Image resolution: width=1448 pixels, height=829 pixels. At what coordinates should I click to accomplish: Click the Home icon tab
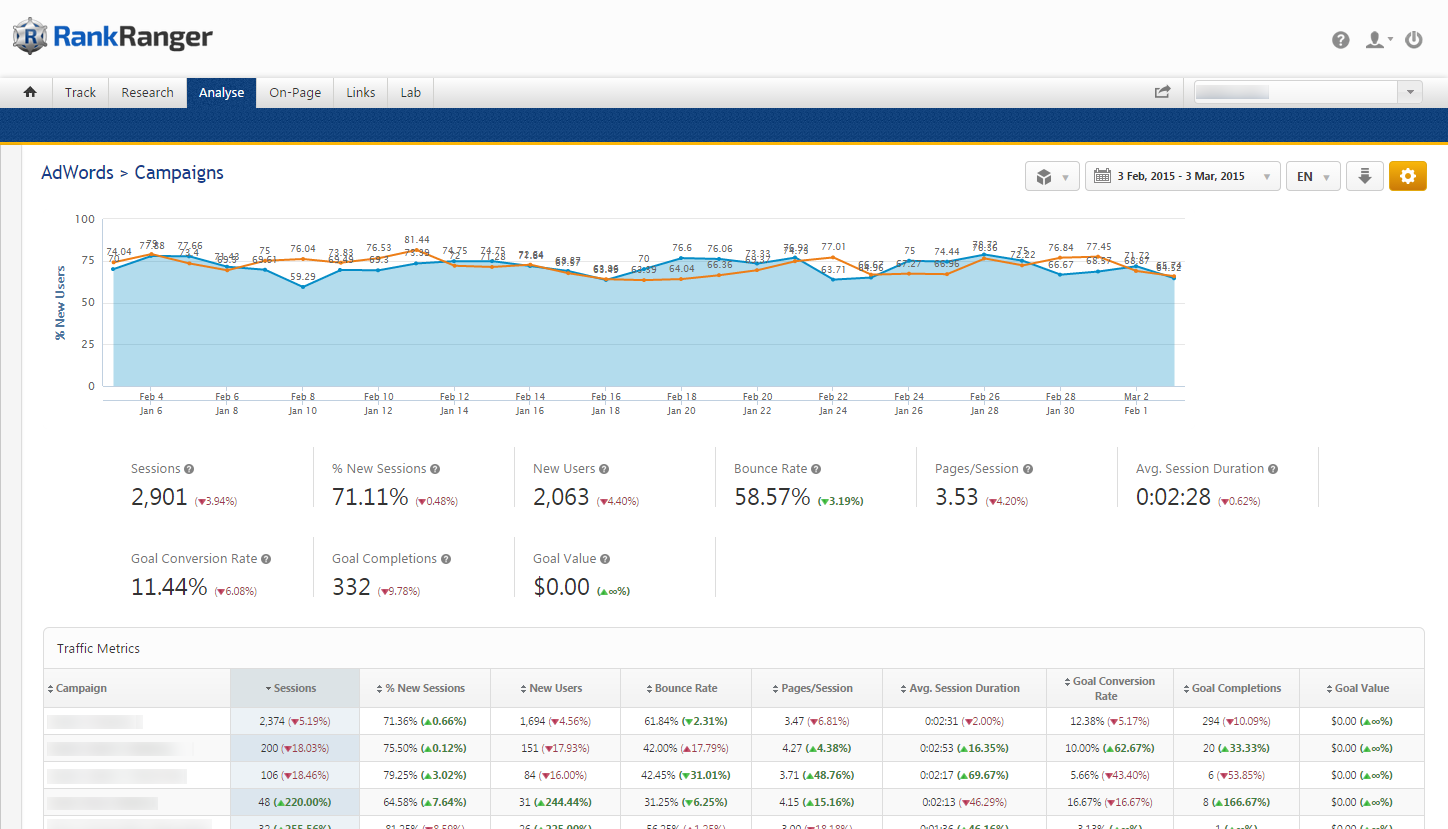(30, 92)
